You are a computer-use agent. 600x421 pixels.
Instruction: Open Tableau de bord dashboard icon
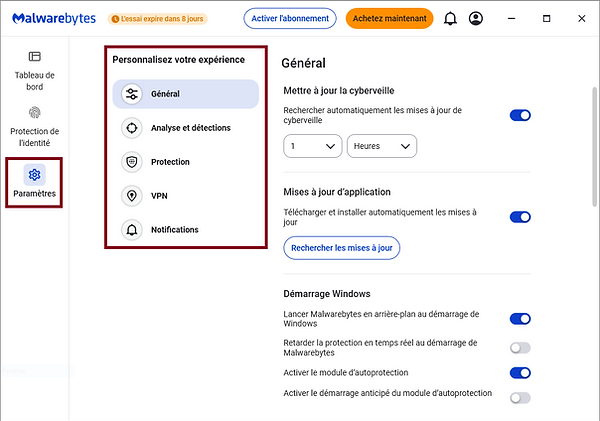coord(34,57)
